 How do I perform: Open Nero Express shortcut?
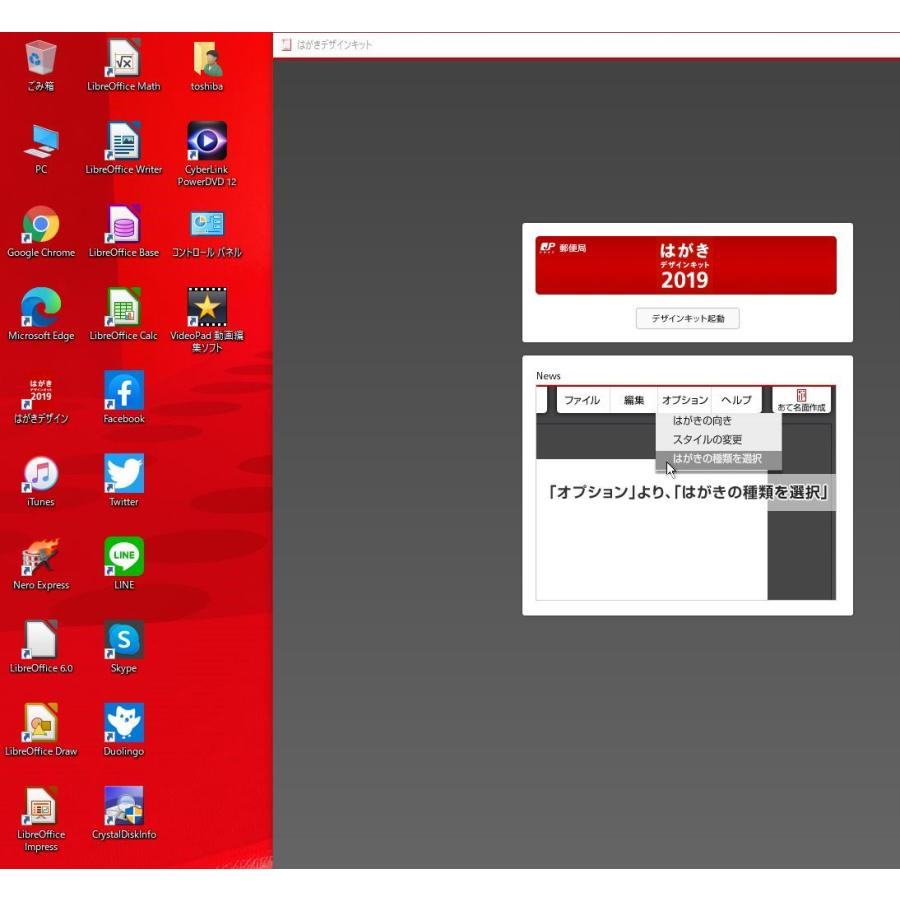coord(41,558)
